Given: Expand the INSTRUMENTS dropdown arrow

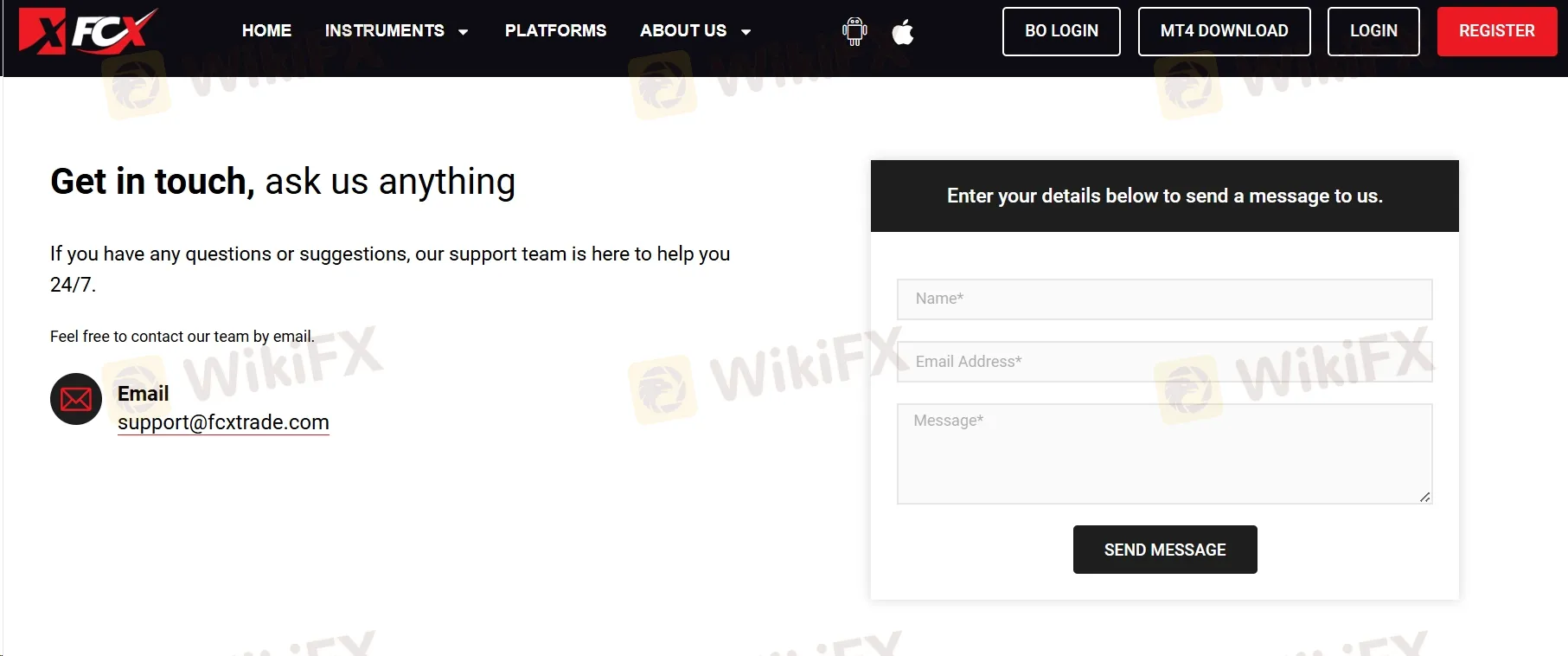Looking at the screenshot, I should [464, 32].
